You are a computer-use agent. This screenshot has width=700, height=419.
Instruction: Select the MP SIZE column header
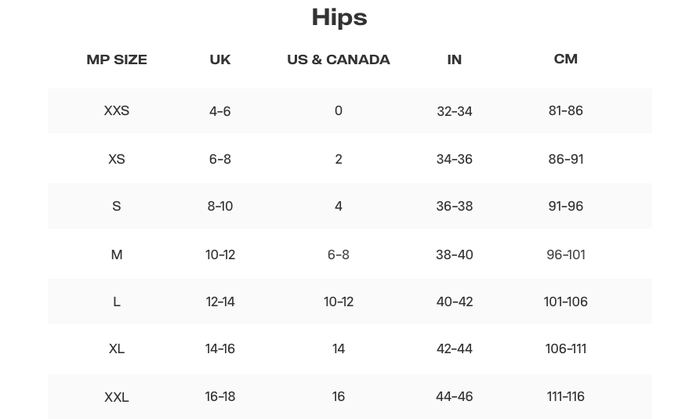[x=116, y=59]
